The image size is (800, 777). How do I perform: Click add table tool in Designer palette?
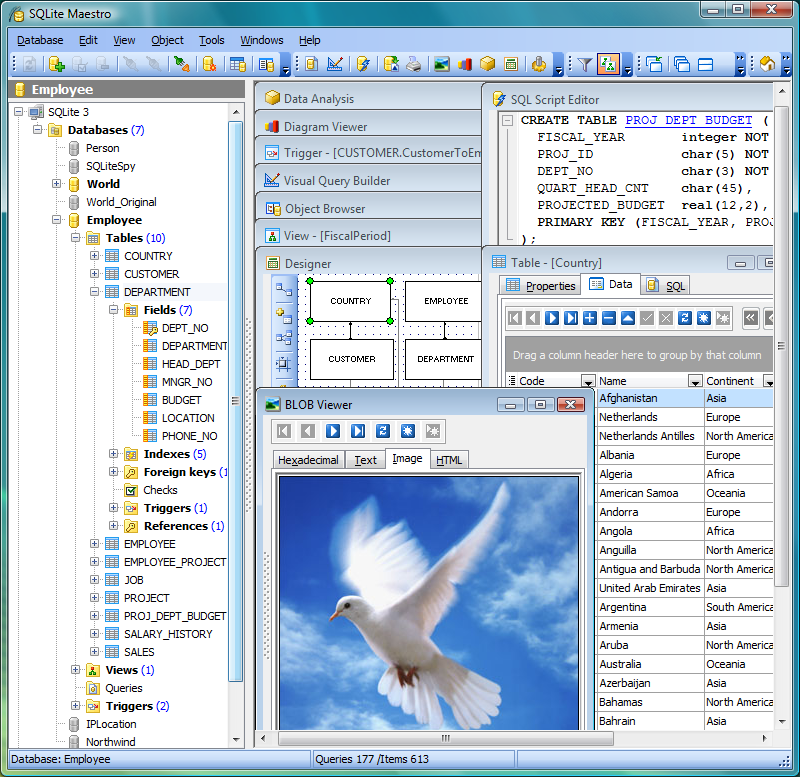tap(284, 316)
